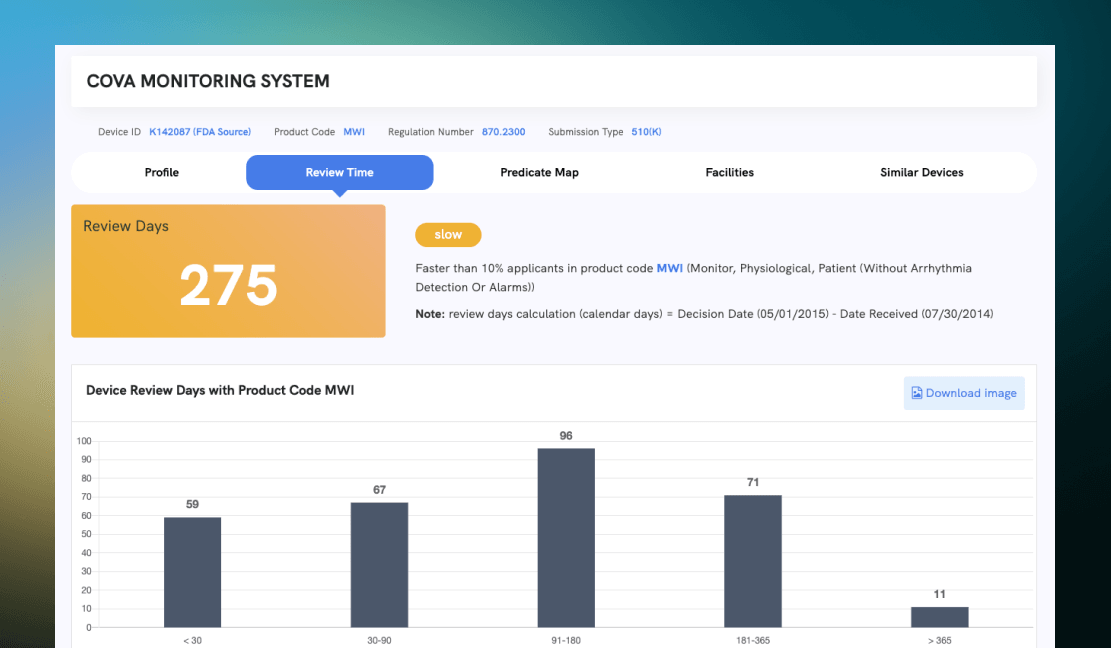Select the Review Time tab

point(339,173)
